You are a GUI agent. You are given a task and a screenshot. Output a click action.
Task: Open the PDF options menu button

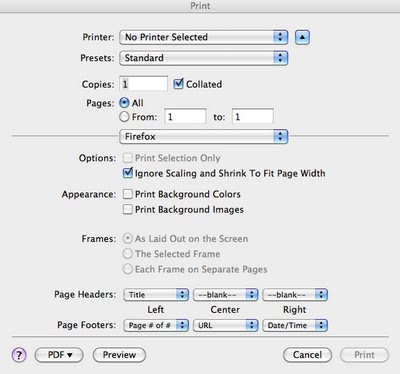(x=59, y=355)
